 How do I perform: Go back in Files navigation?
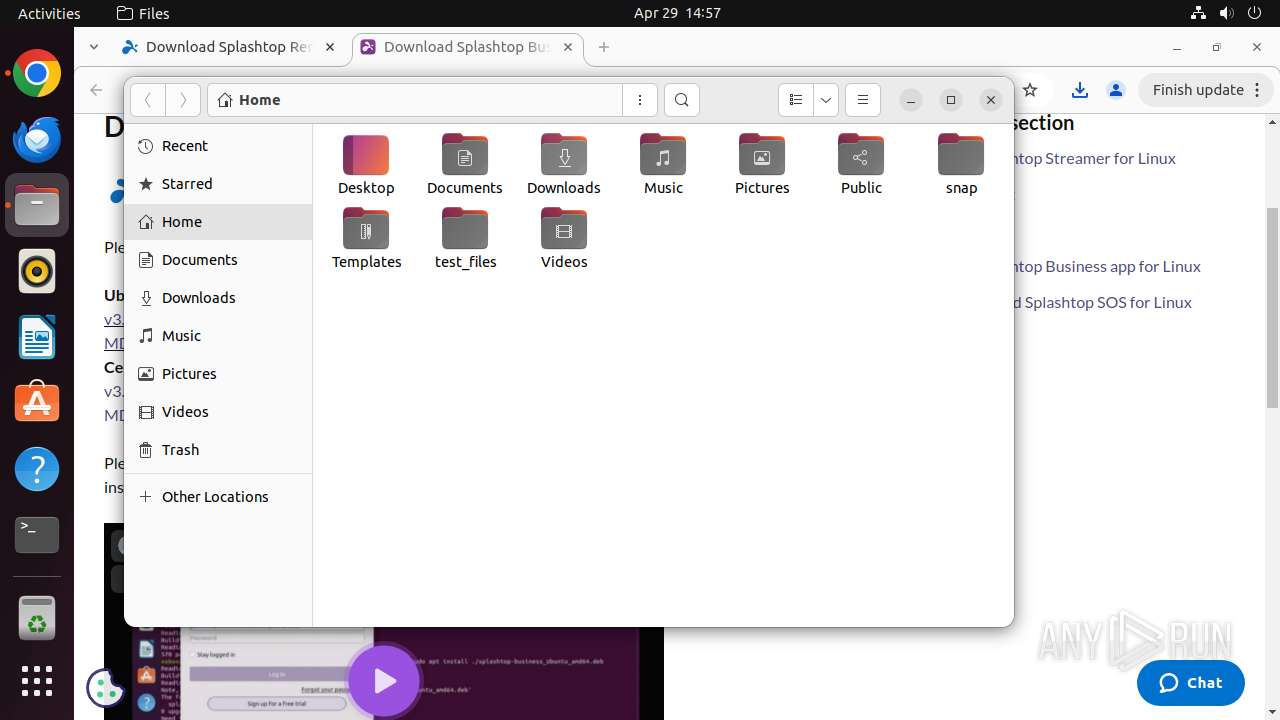click(148, 100)
